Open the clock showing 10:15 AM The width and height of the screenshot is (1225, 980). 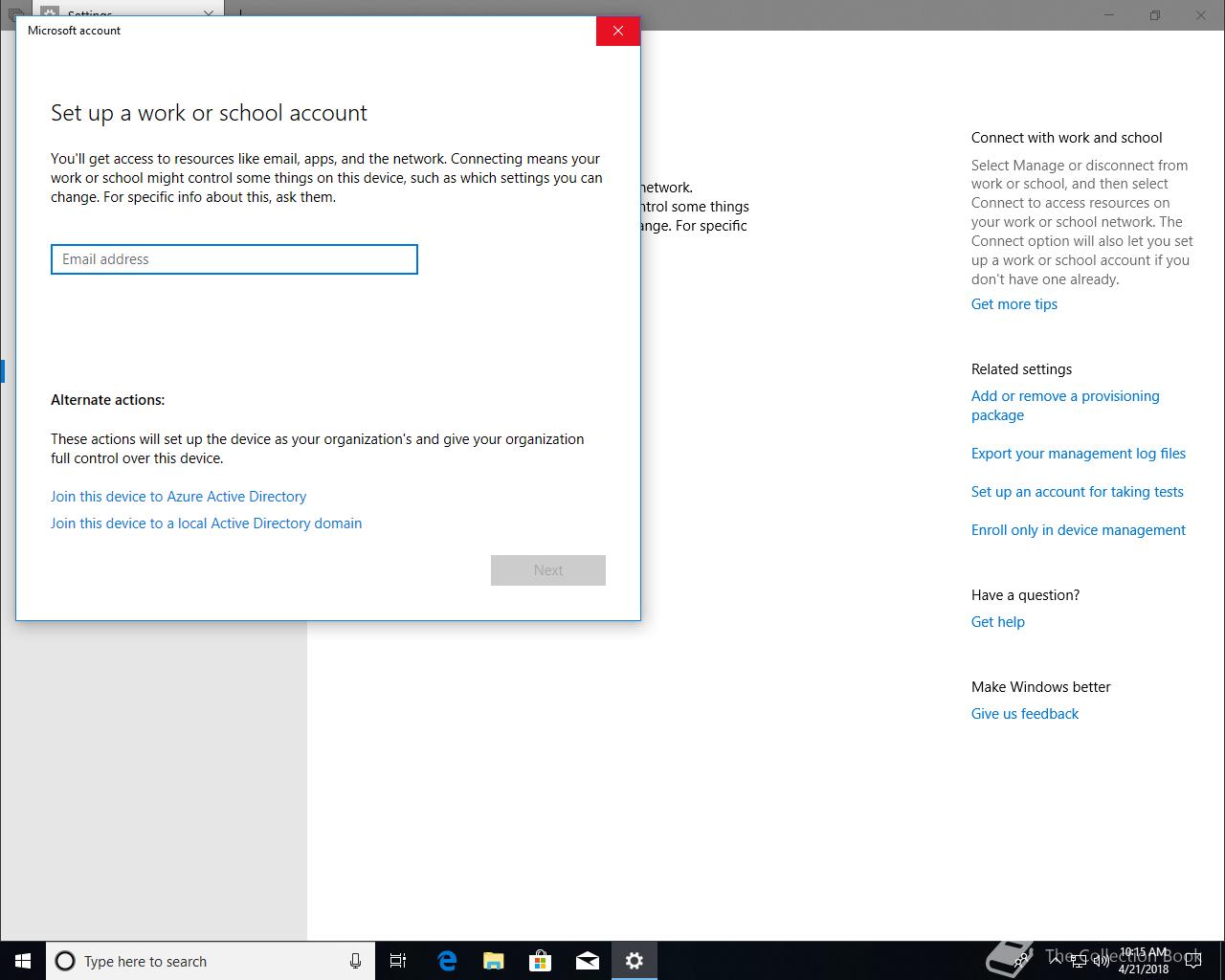pyautogui.click(x=1144, y=961)
